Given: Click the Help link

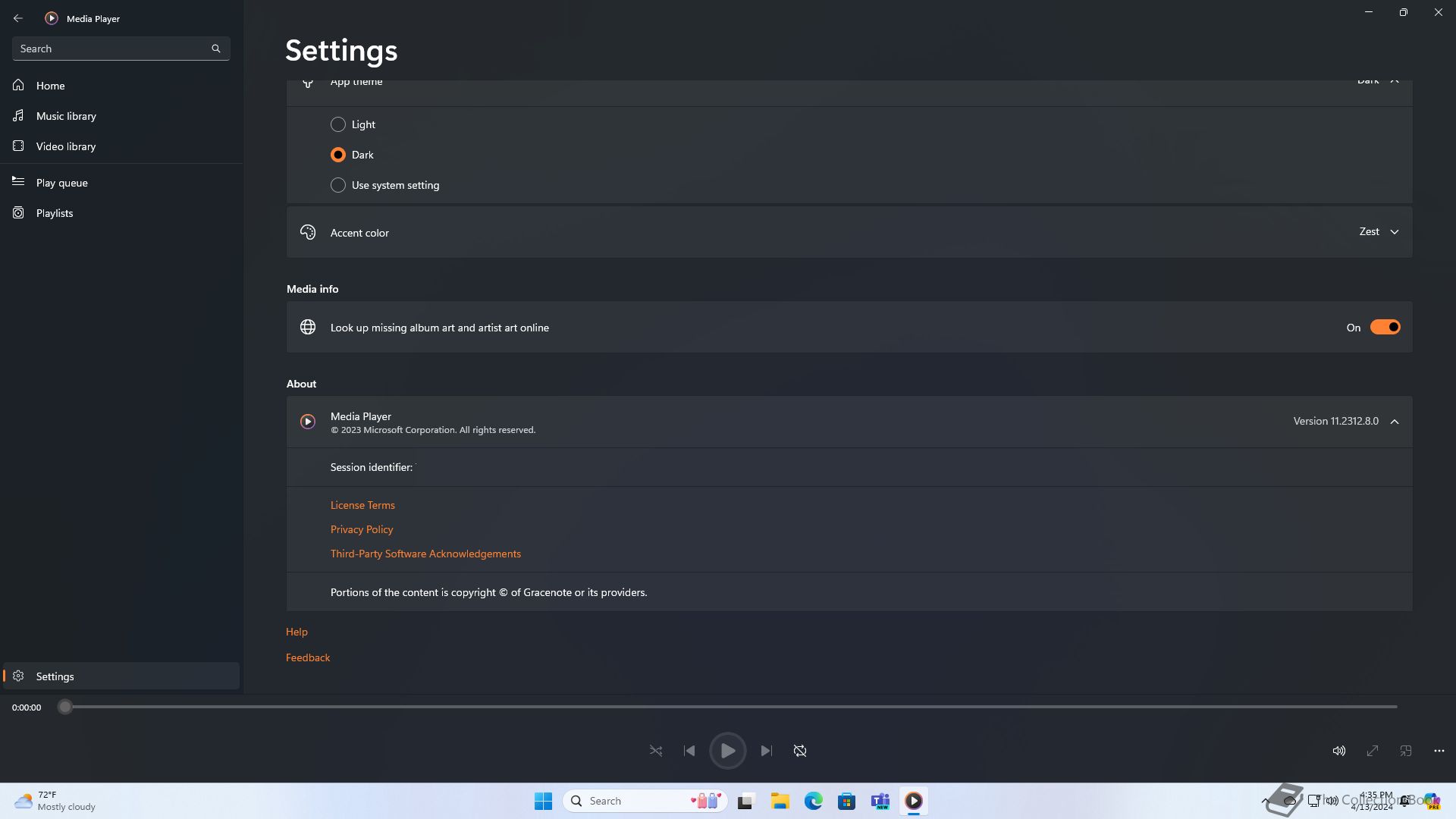Looking at the screenshot, I should point(297,632).
